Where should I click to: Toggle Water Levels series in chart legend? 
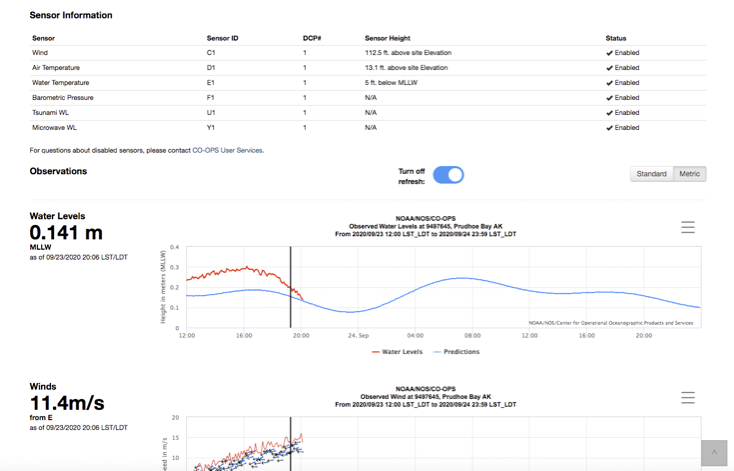397,352
